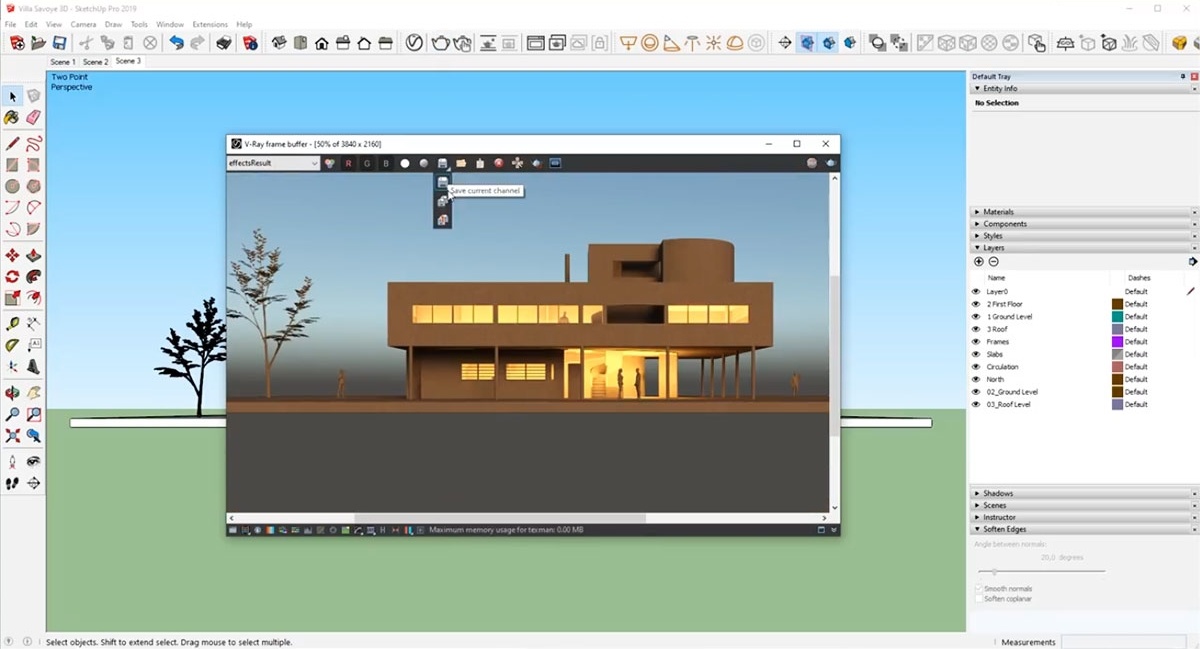The image size is (1200, 649).
Task: Toggle red channel in frame buffer
Action: [348, 163]
